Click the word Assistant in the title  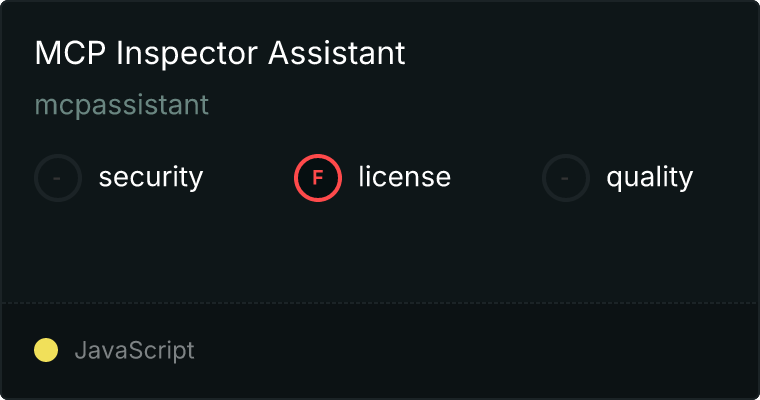tap(337, 52)
